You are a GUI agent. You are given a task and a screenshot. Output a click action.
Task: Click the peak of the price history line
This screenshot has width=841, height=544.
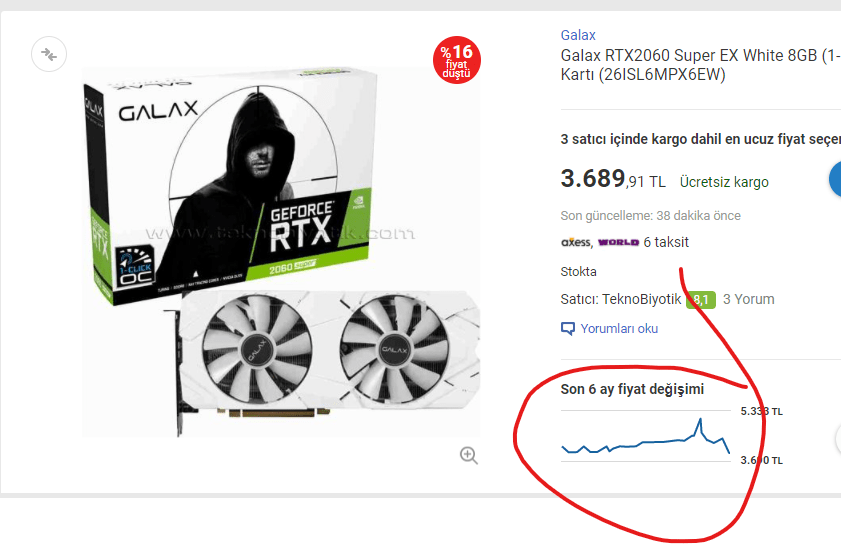point(700,420)
